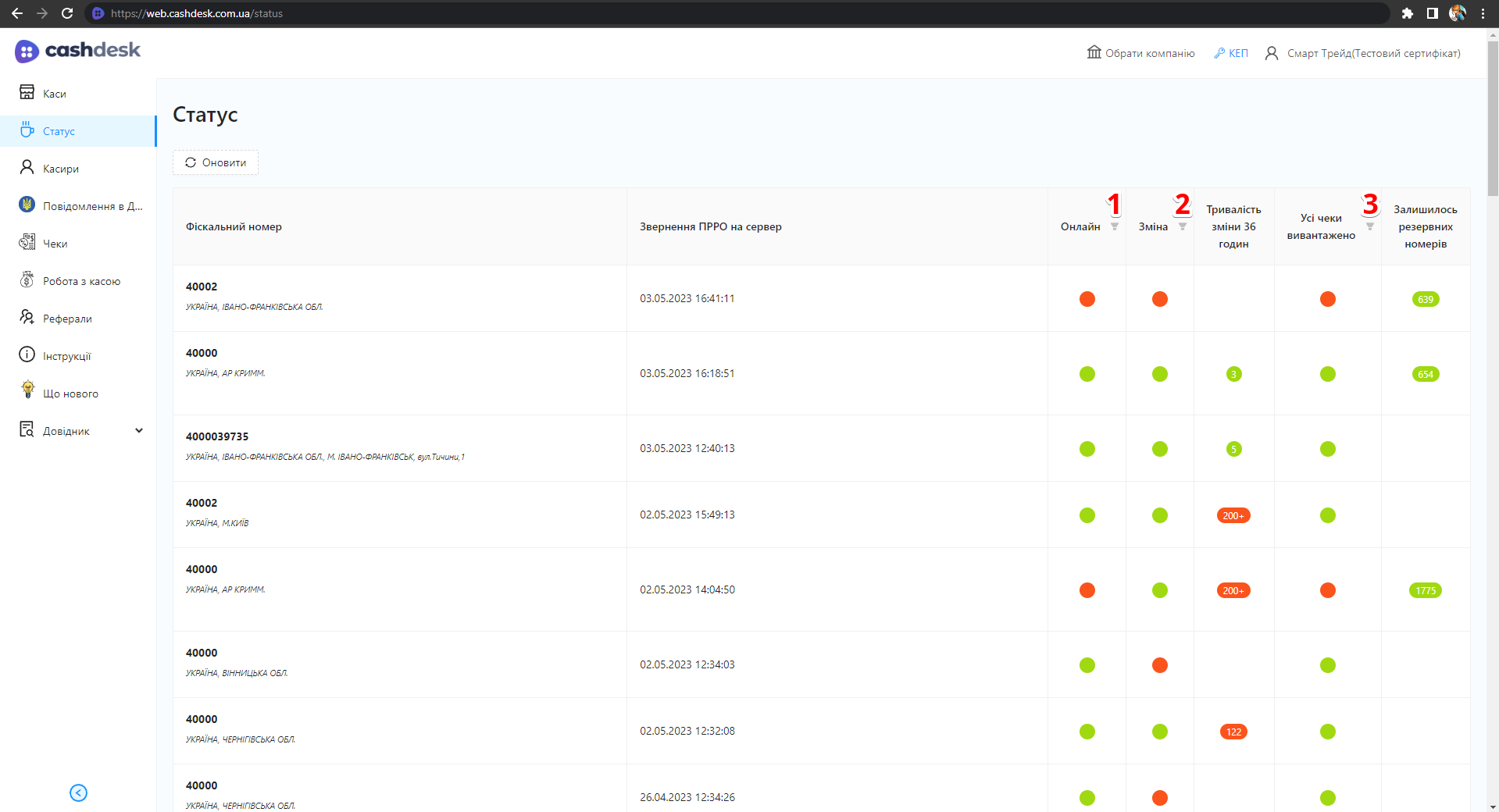
Task: Open Повідомлення в ДПС sidebar item
Action: click(92, 206)
